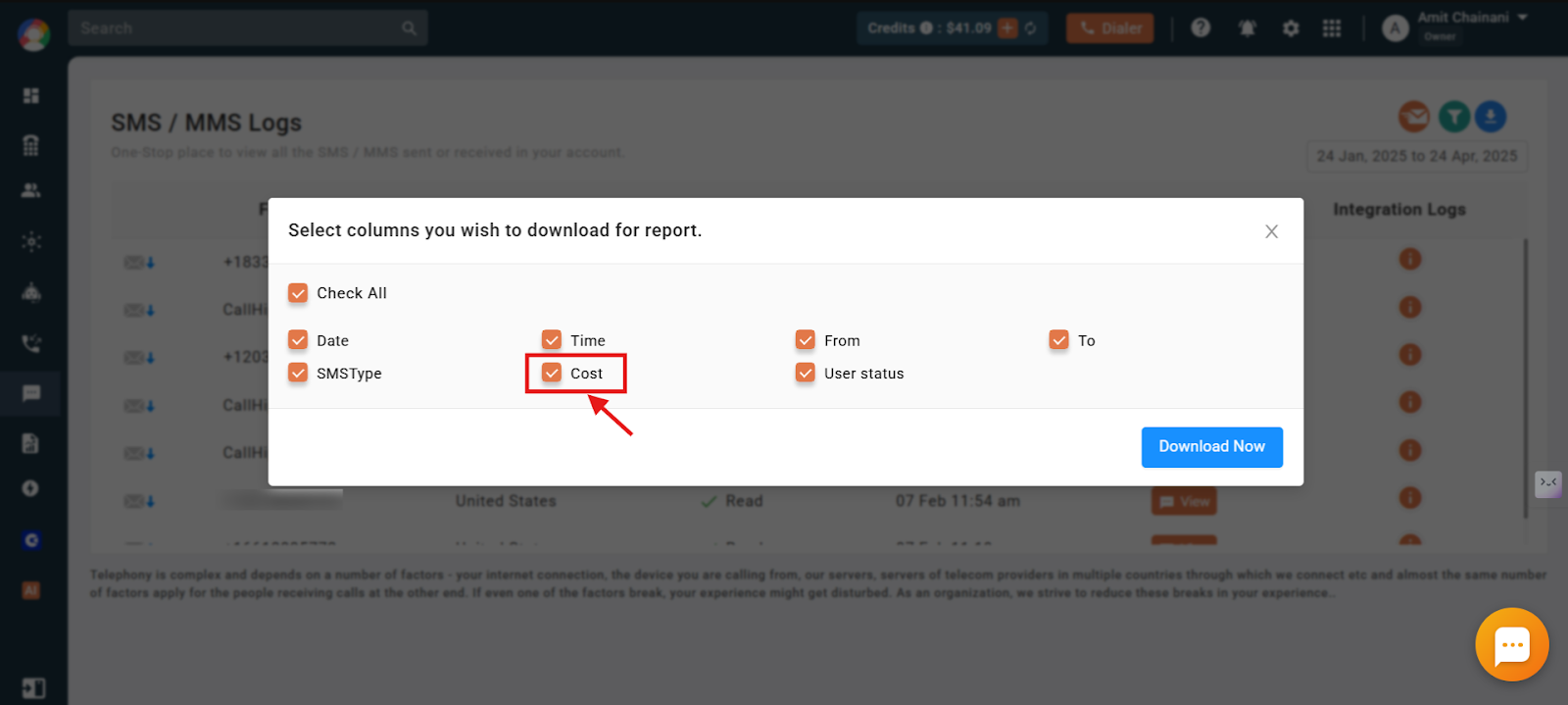Viewport: 1568px width, 705px height.
Task: Click the collapsed side widget on right edge
Action: (x=1548, y=483)
